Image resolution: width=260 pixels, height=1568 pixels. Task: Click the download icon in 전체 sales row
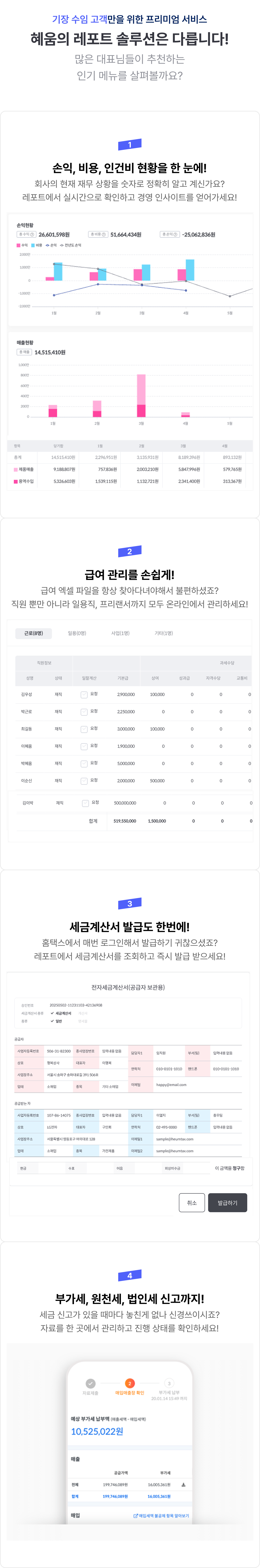pyautogui.click(x=183, y=1485)
